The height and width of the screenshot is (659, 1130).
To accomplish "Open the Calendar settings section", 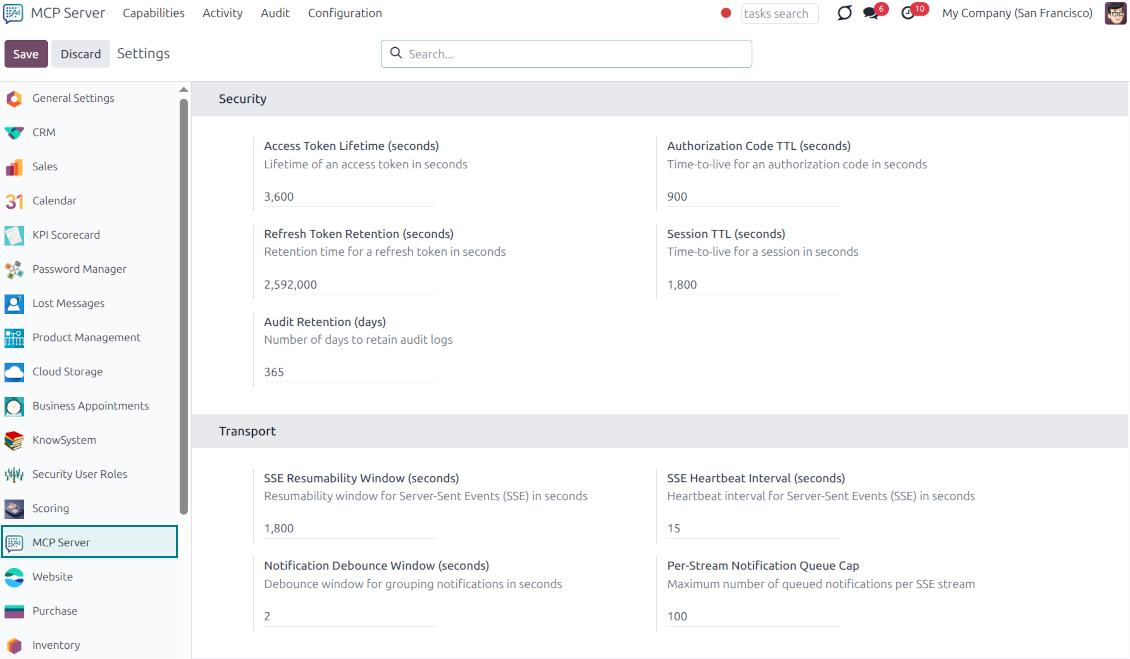I will [55, 201].
